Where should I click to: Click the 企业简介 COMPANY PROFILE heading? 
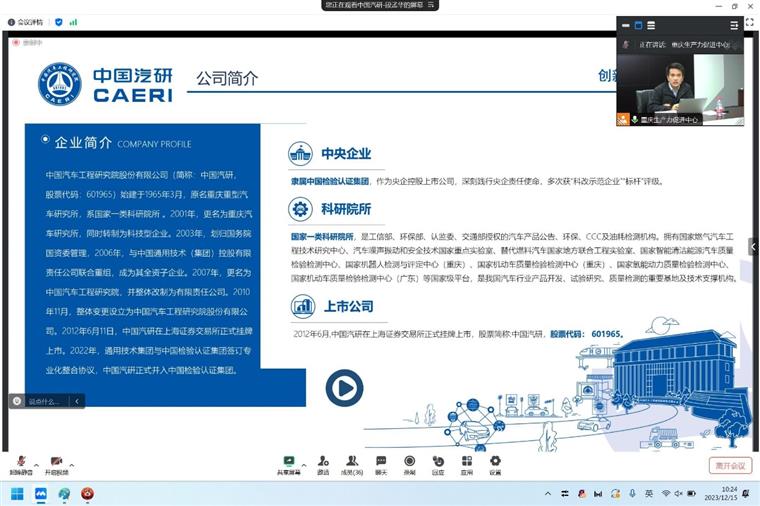[123, 143]
